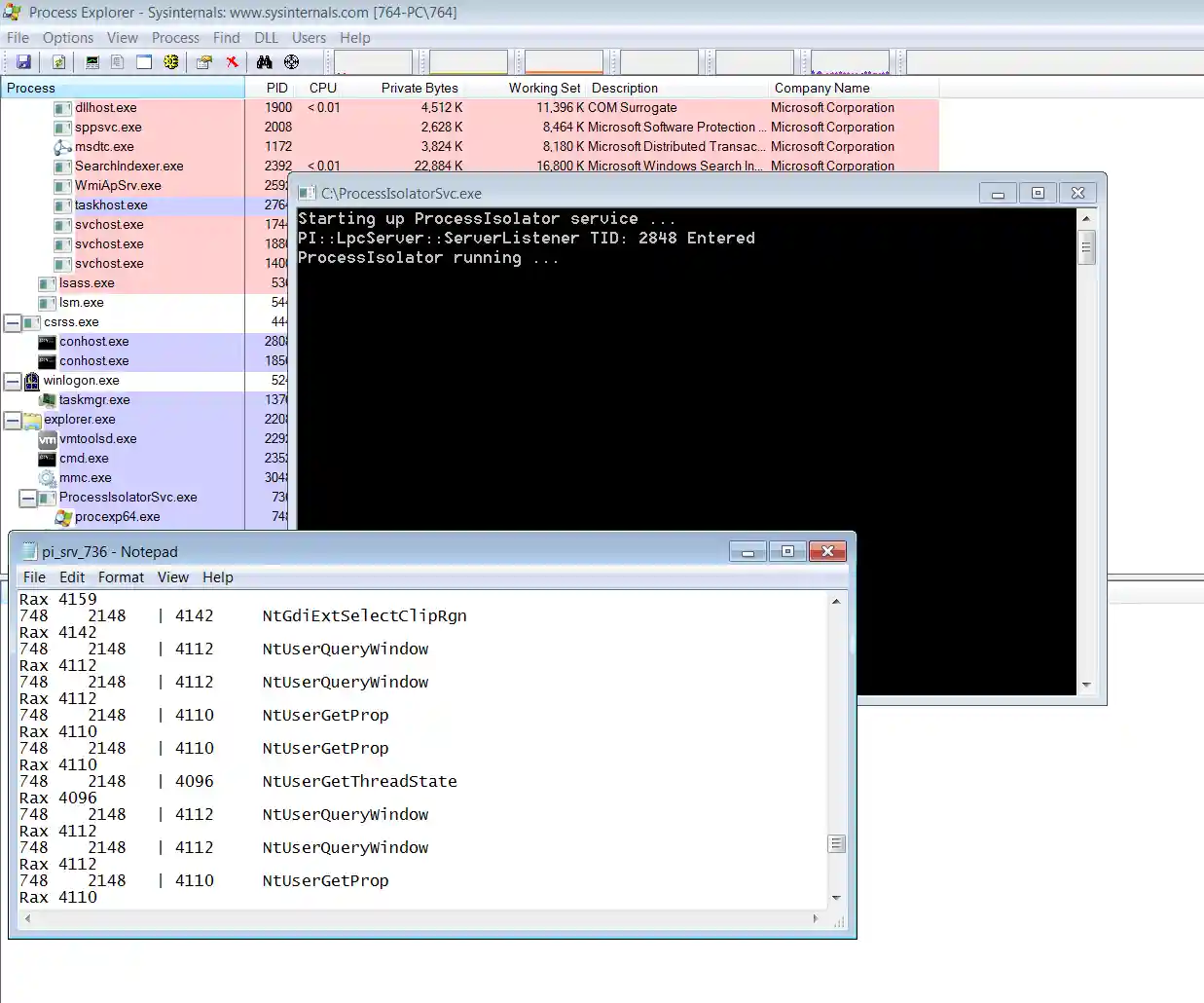Toggle the Show Lower Pane toolbar icon
Viewport: 1204px width, 1003px height.
pos(144,62)
